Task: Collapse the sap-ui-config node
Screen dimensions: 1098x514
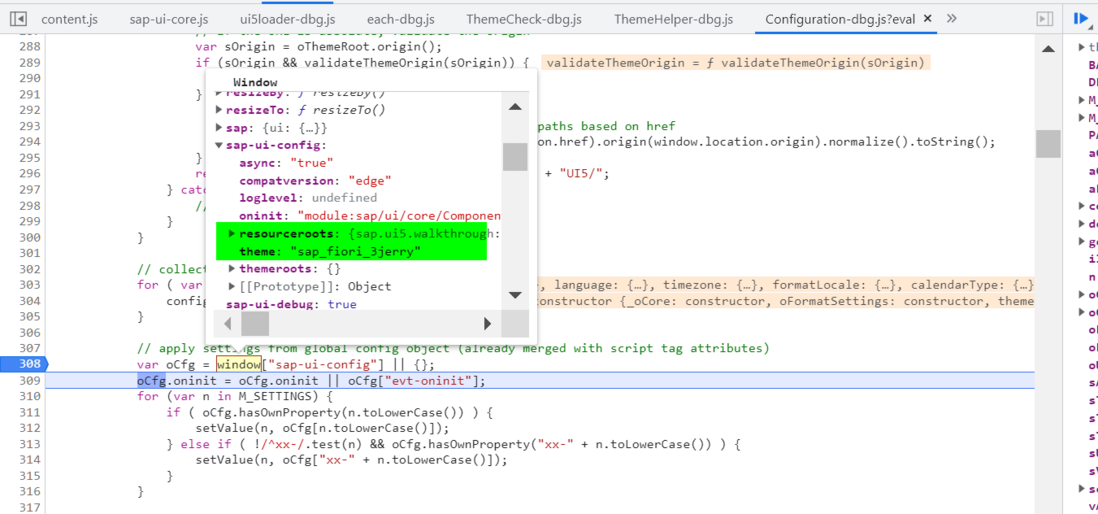Action: [x=219, y=146]
